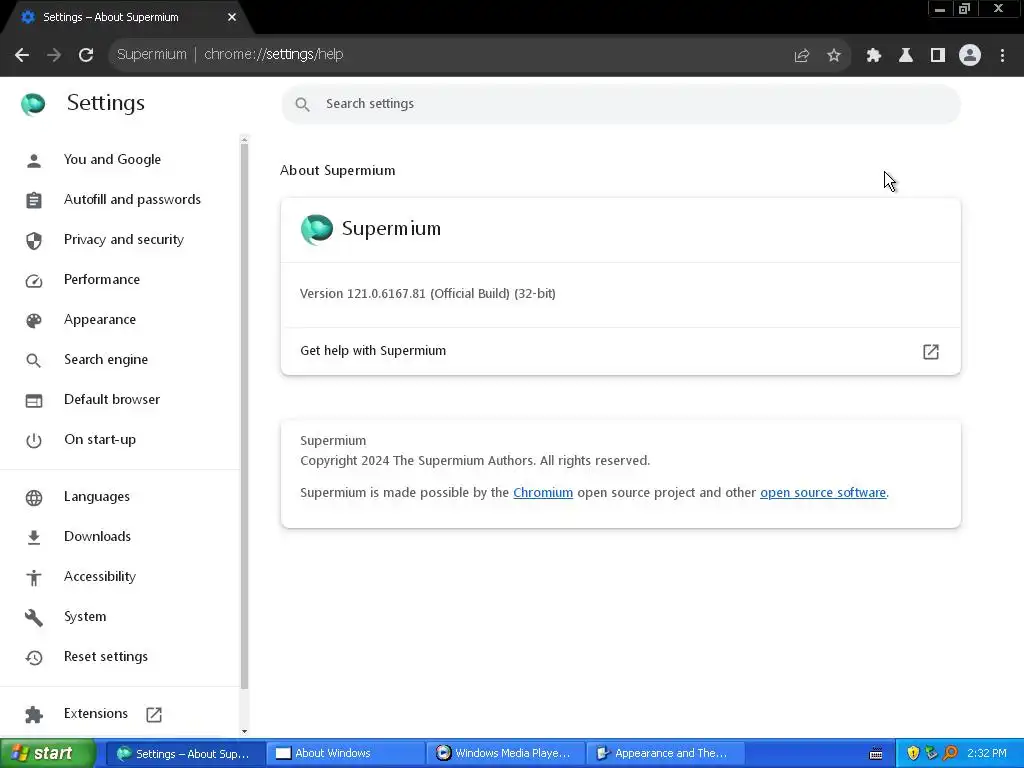
Task: Click the shield icon for Privacy and security
Action: click(x=33, y=240)
